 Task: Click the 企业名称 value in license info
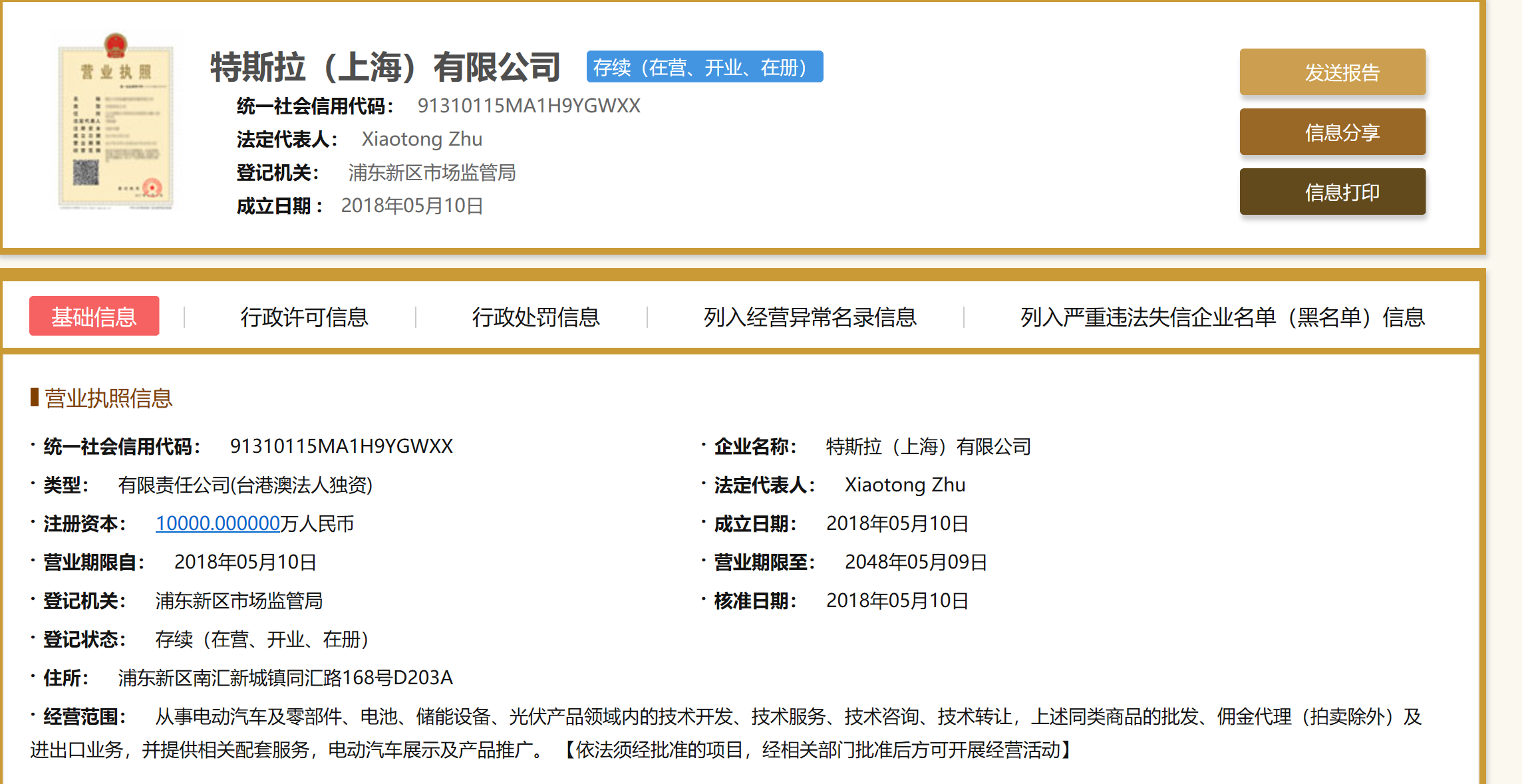coord(928,446)
